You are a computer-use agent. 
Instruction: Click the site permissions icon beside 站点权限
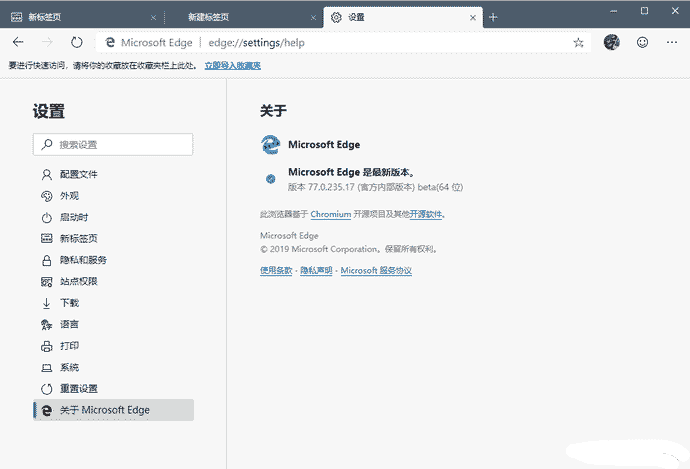click(x=46, y=282)
